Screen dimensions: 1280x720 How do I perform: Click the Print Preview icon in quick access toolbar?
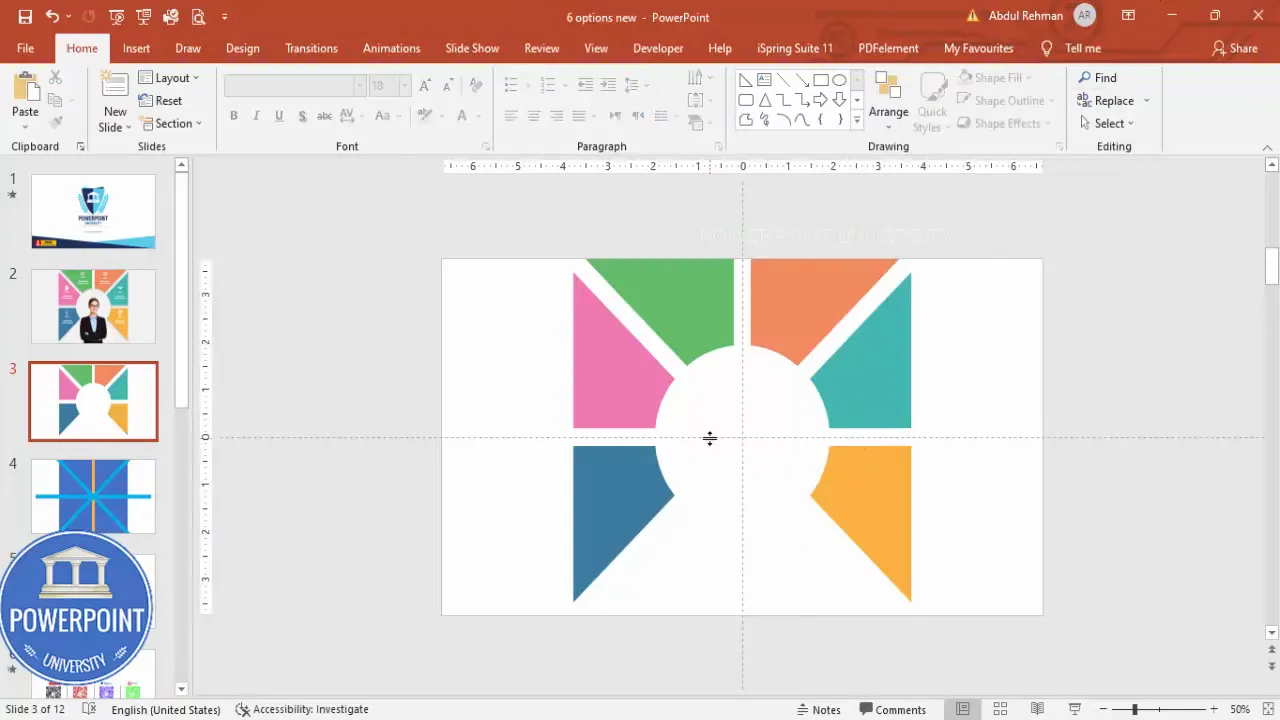[x=198, y=17]
